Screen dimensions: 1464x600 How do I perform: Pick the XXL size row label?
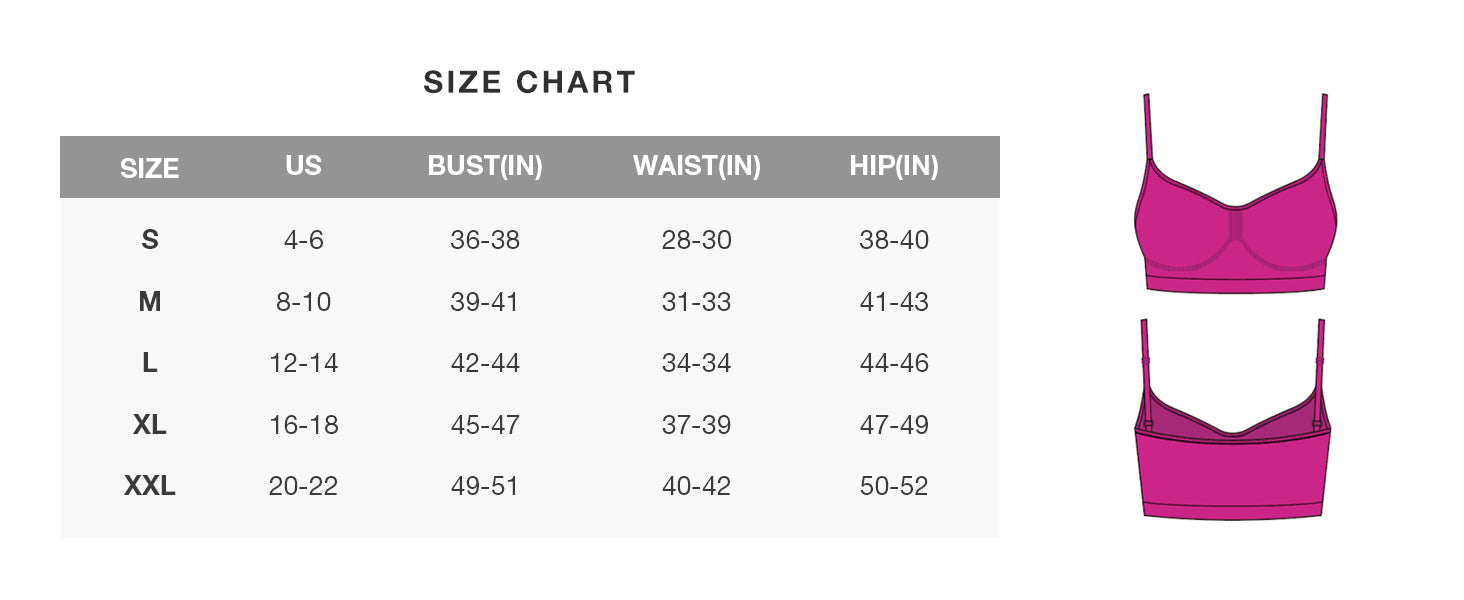tap(149, 487)
